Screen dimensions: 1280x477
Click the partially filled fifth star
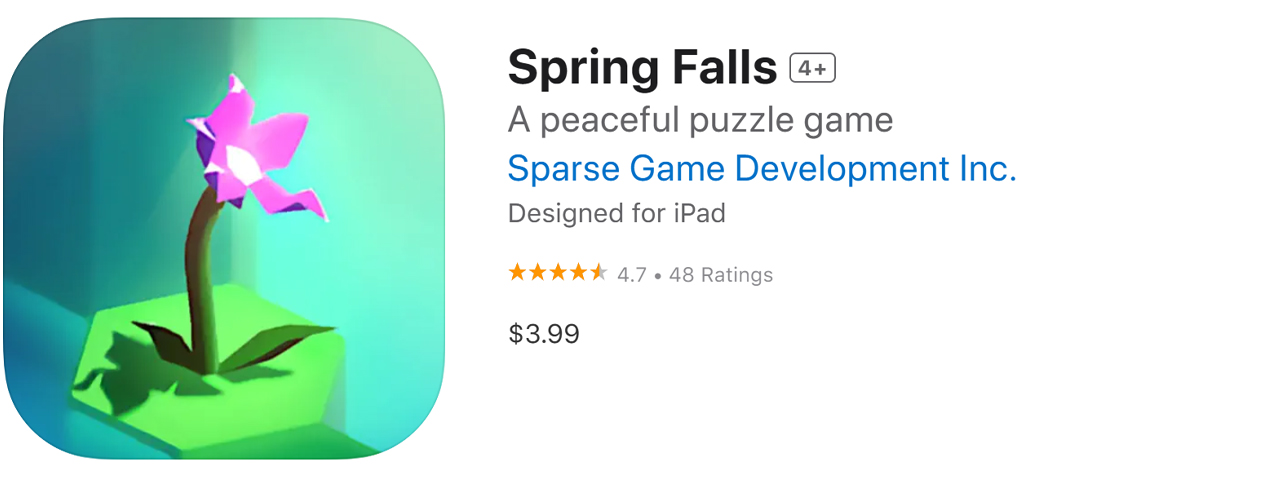tap(598, 273)
